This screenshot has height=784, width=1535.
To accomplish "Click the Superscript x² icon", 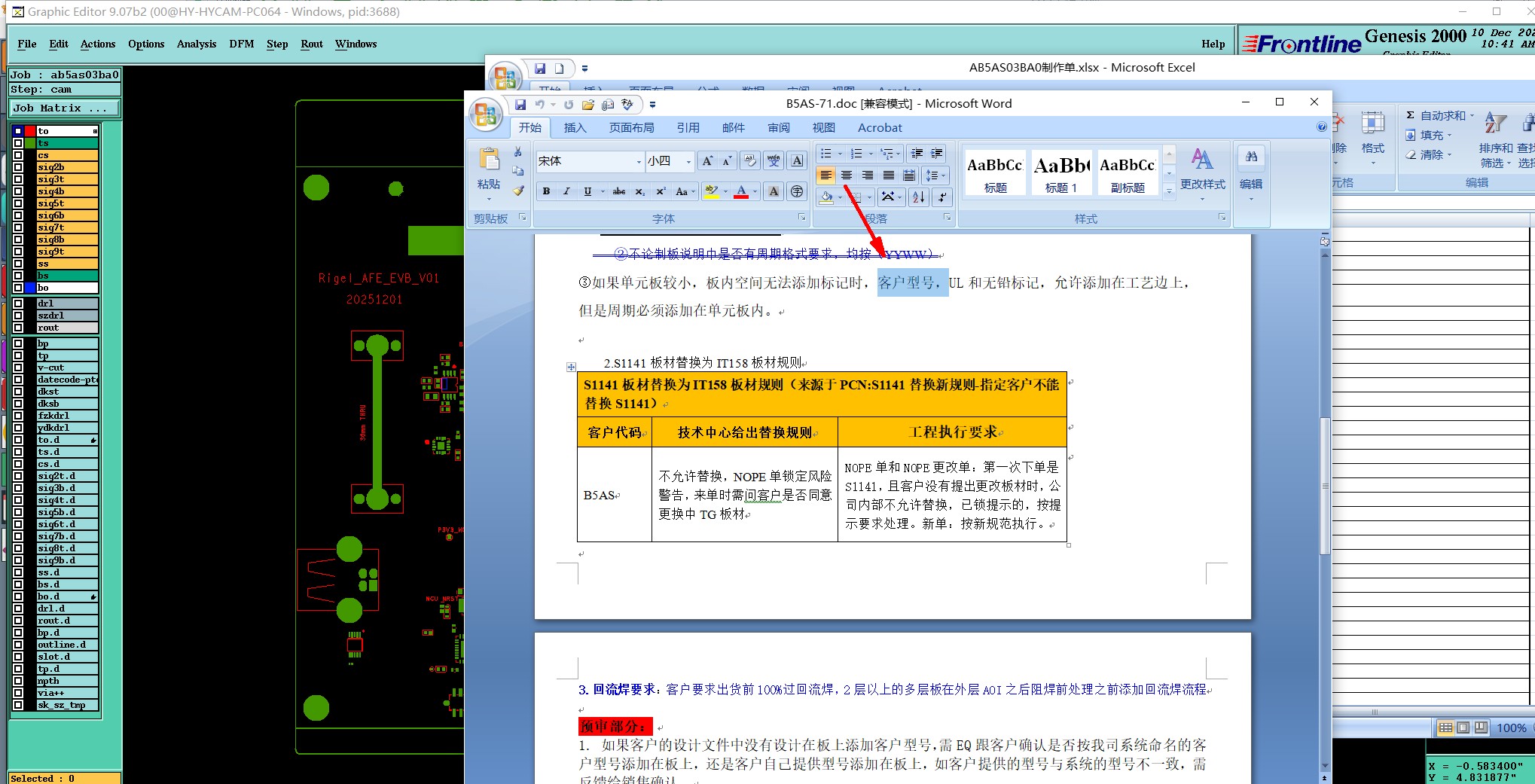I will (661, 191).
